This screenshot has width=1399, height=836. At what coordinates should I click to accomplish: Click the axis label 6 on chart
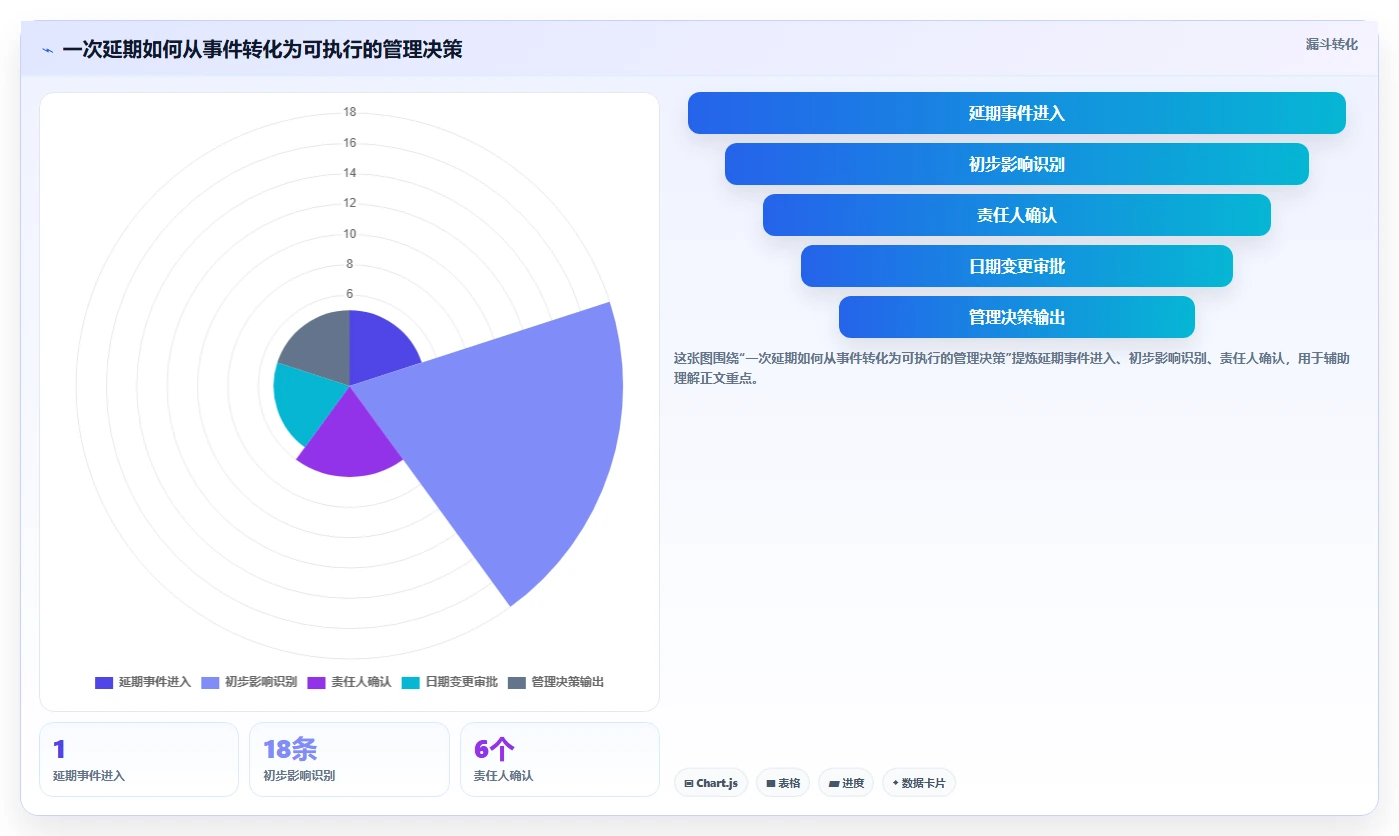tap(350, 294)
